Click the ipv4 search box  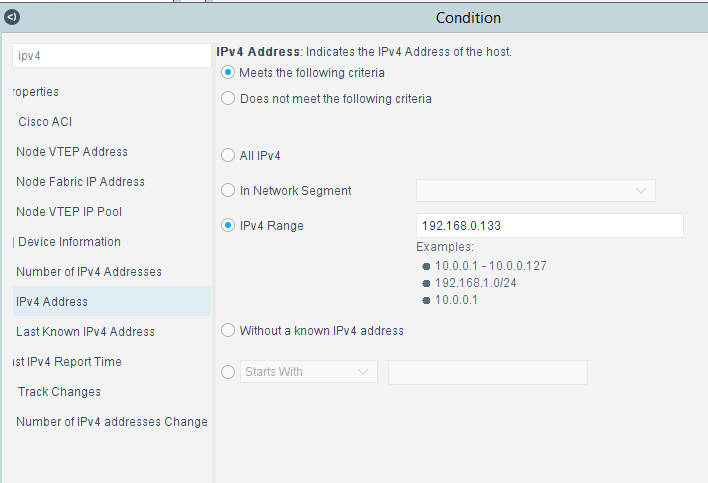[112, 56]
